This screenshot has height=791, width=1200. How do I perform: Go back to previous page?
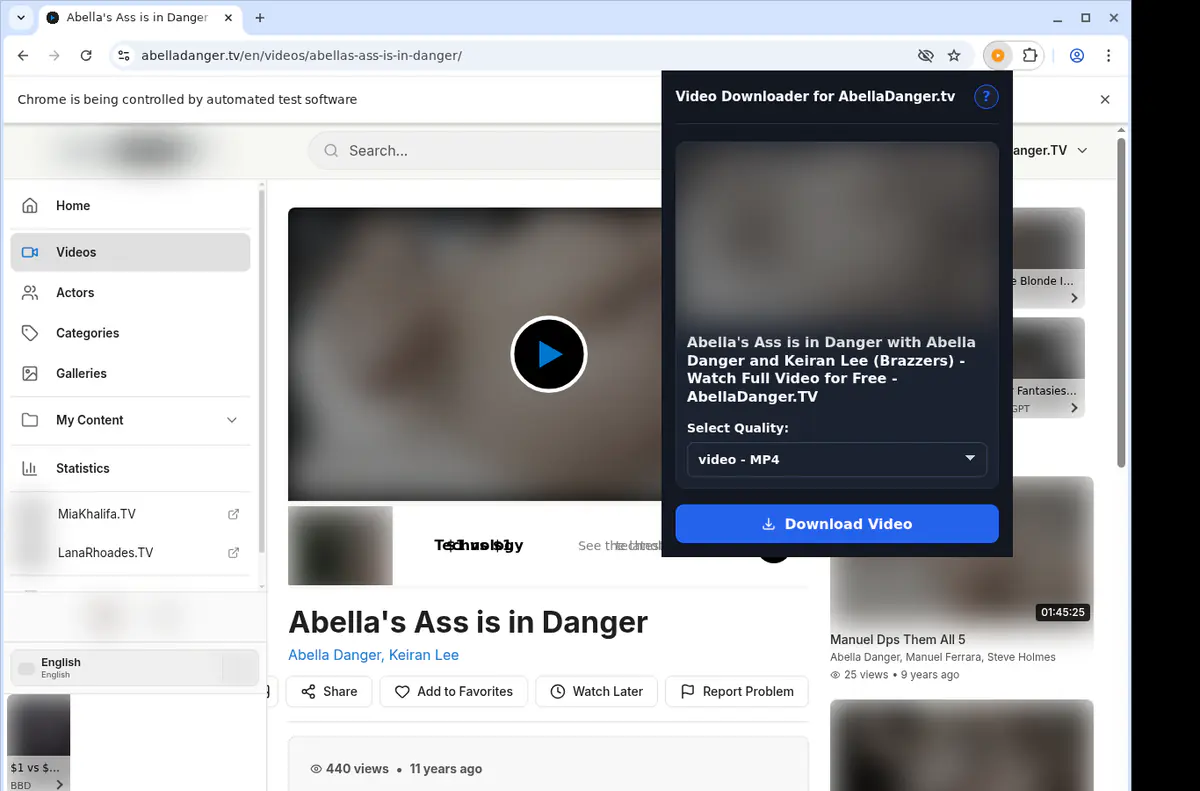[23, 56]
